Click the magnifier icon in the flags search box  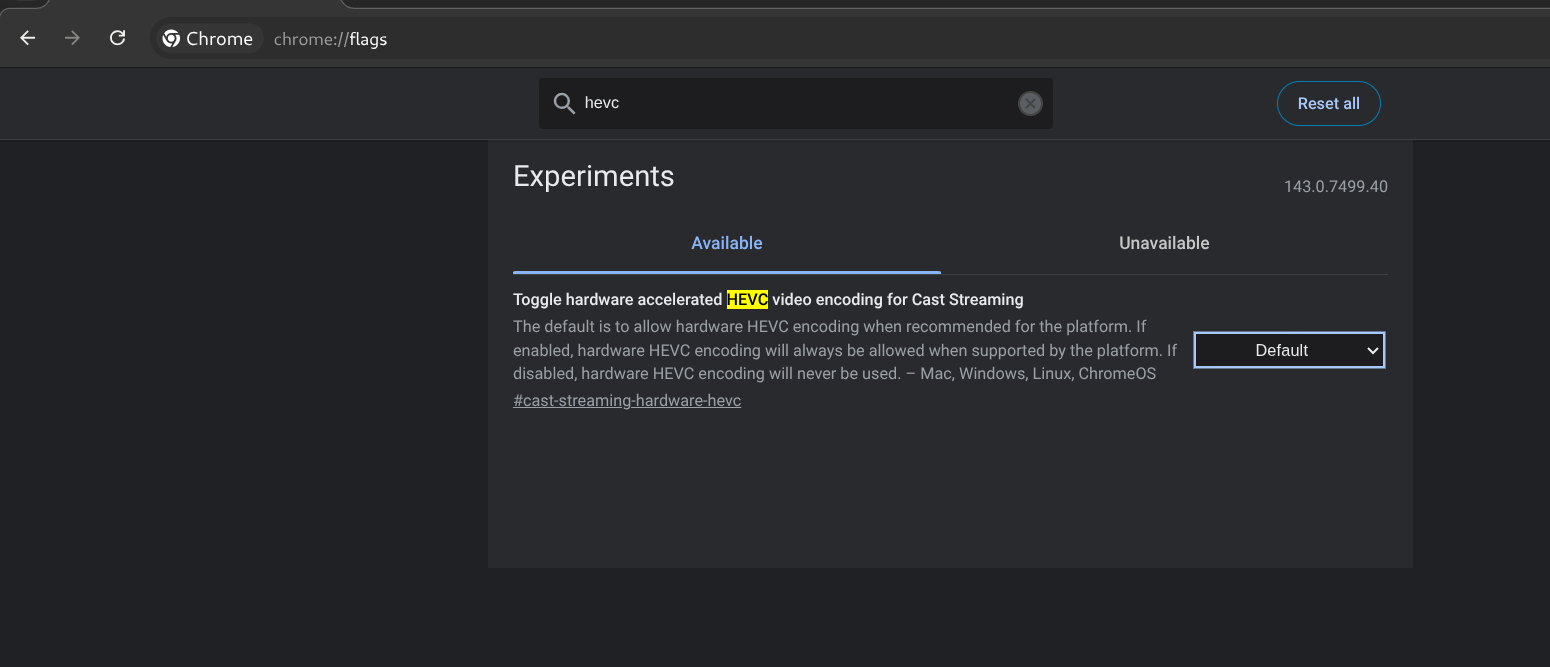(x=564, y=104)
